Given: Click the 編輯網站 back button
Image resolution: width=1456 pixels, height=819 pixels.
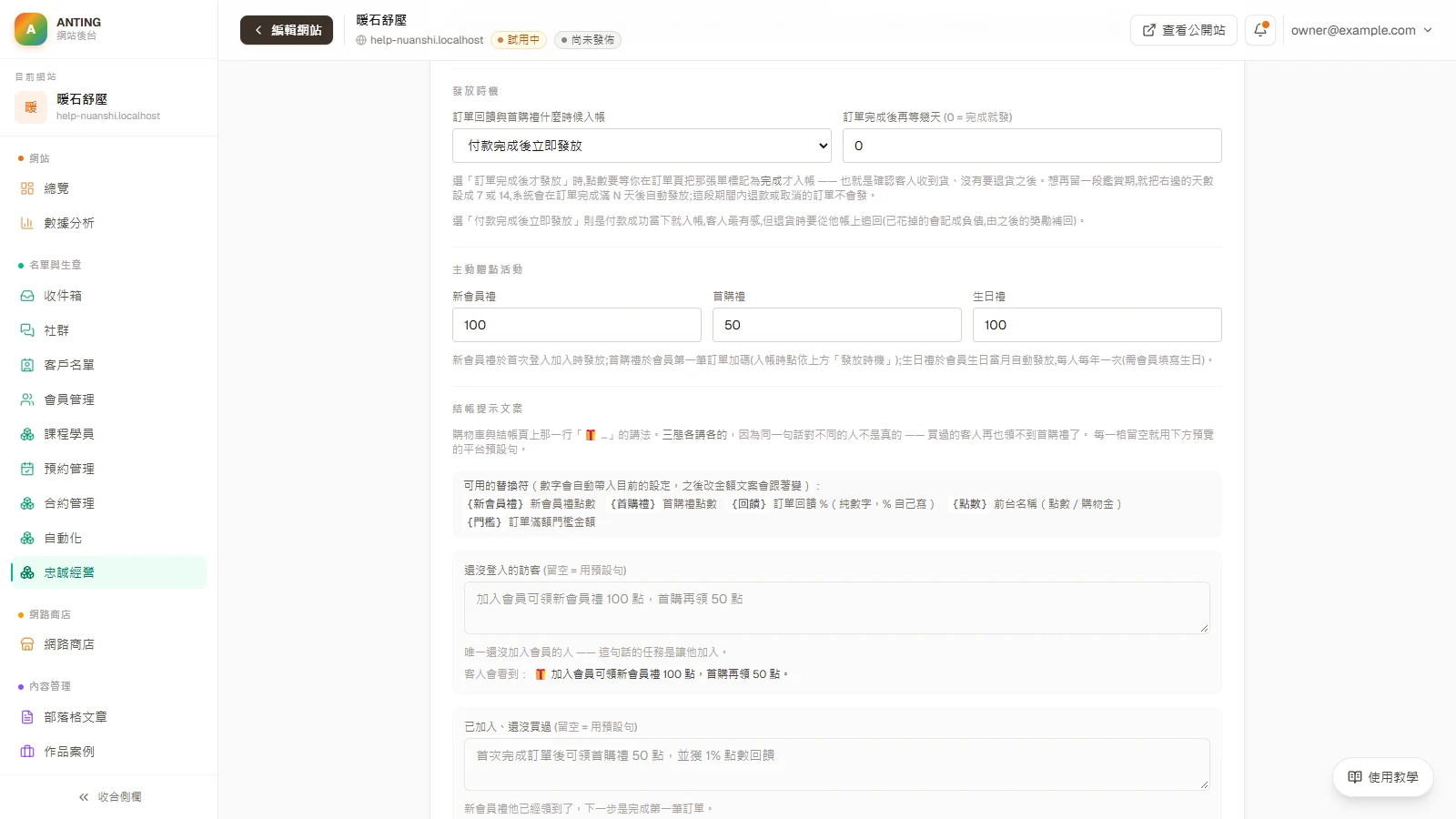Looking at the screenshot, I should pyautogui.click(x=287, y=30).
